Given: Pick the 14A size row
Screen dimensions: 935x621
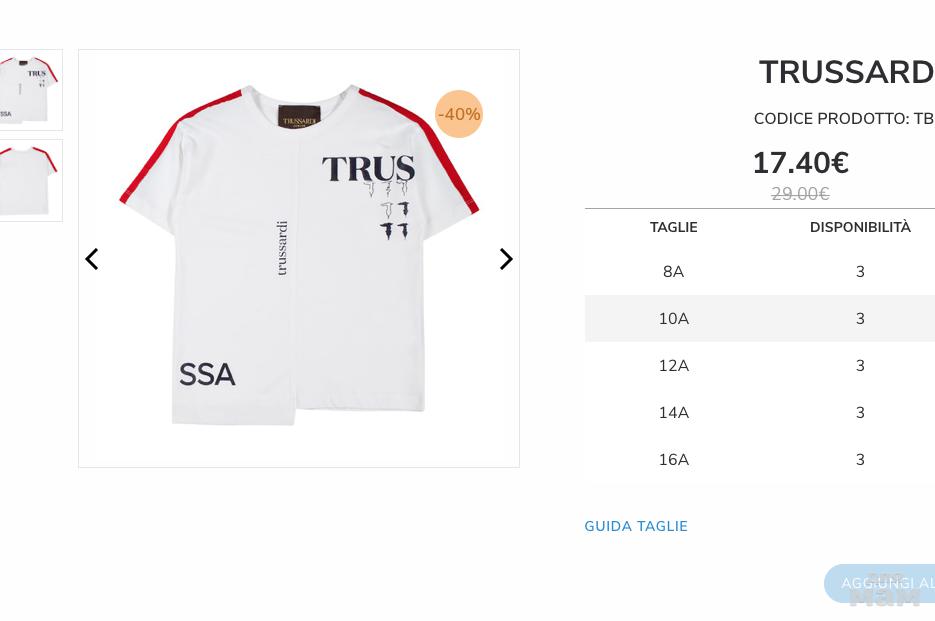Looking at the screenshot, I should tap(673, 413).
